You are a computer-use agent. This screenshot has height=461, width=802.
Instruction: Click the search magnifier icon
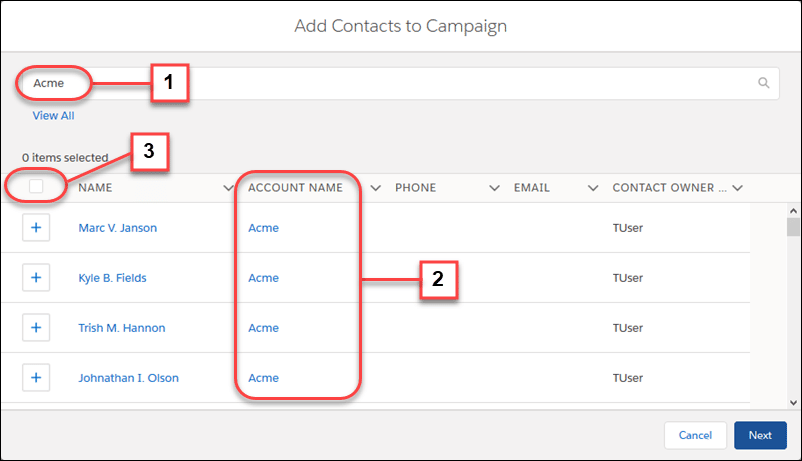coord(763,83)
